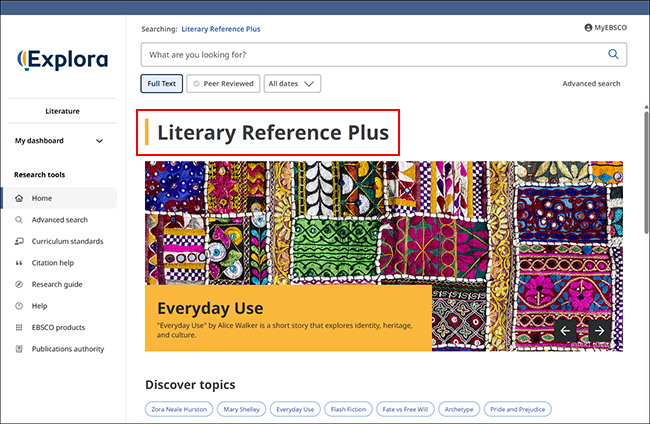Click the Help question icon
The height and width of the screenshot is (424, 650).
[x=19, y=306]
